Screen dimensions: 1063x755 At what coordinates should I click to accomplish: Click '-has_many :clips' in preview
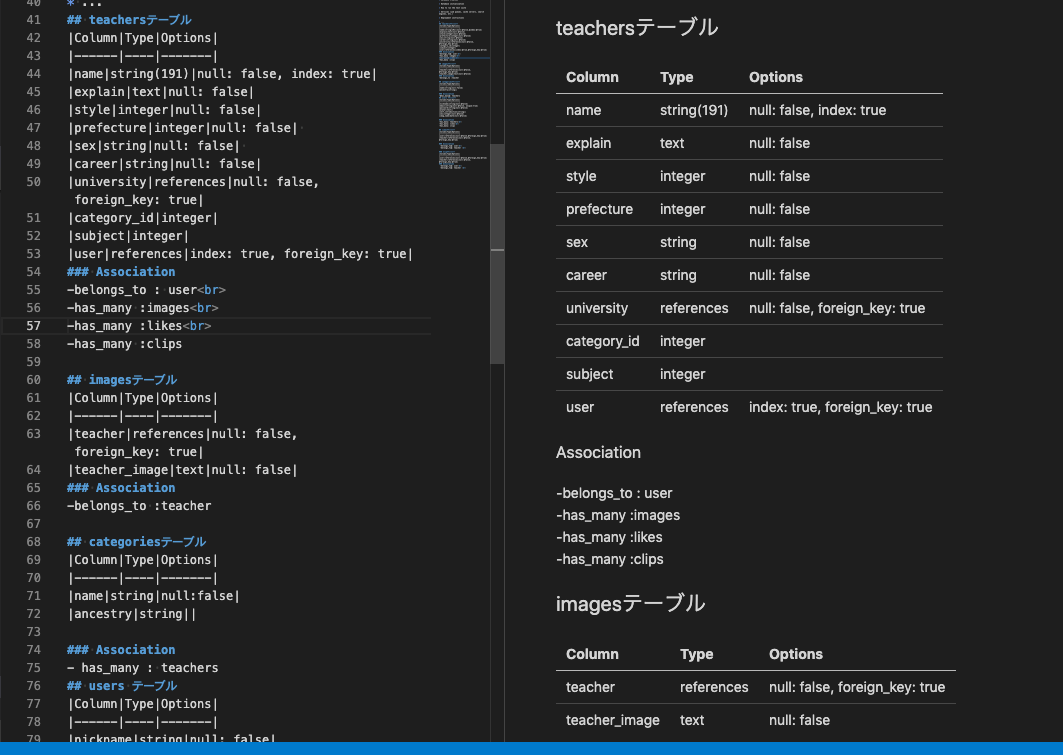coord(609,559)
